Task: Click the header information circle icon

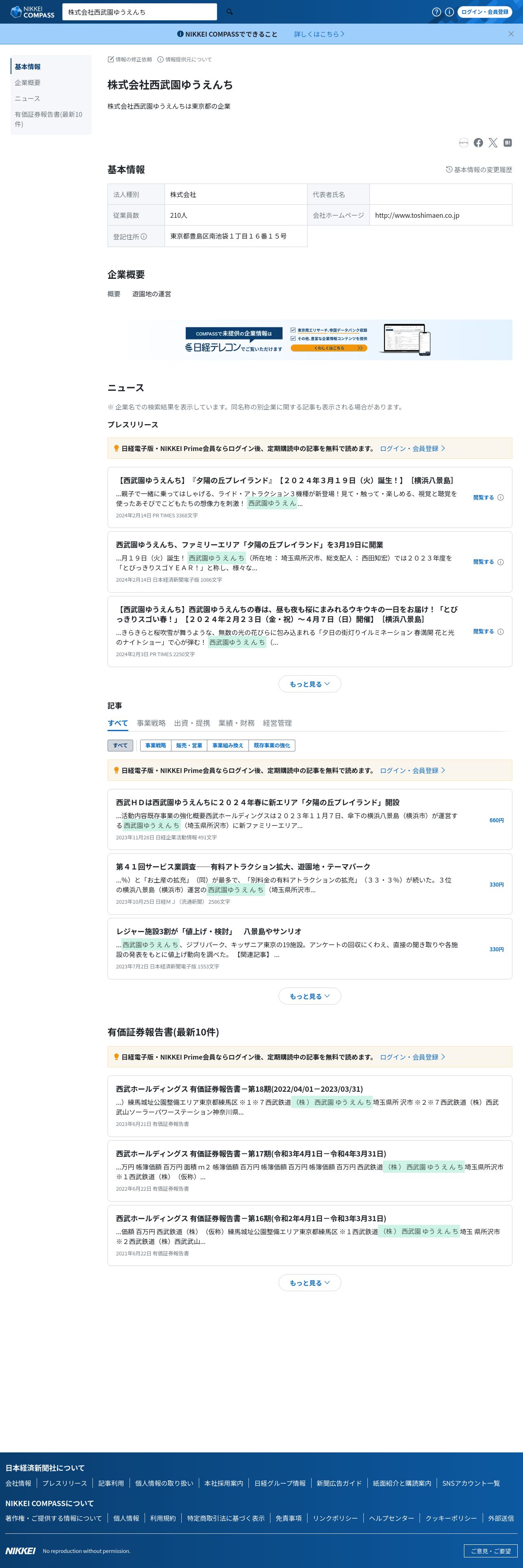Action: pos(449,11)
